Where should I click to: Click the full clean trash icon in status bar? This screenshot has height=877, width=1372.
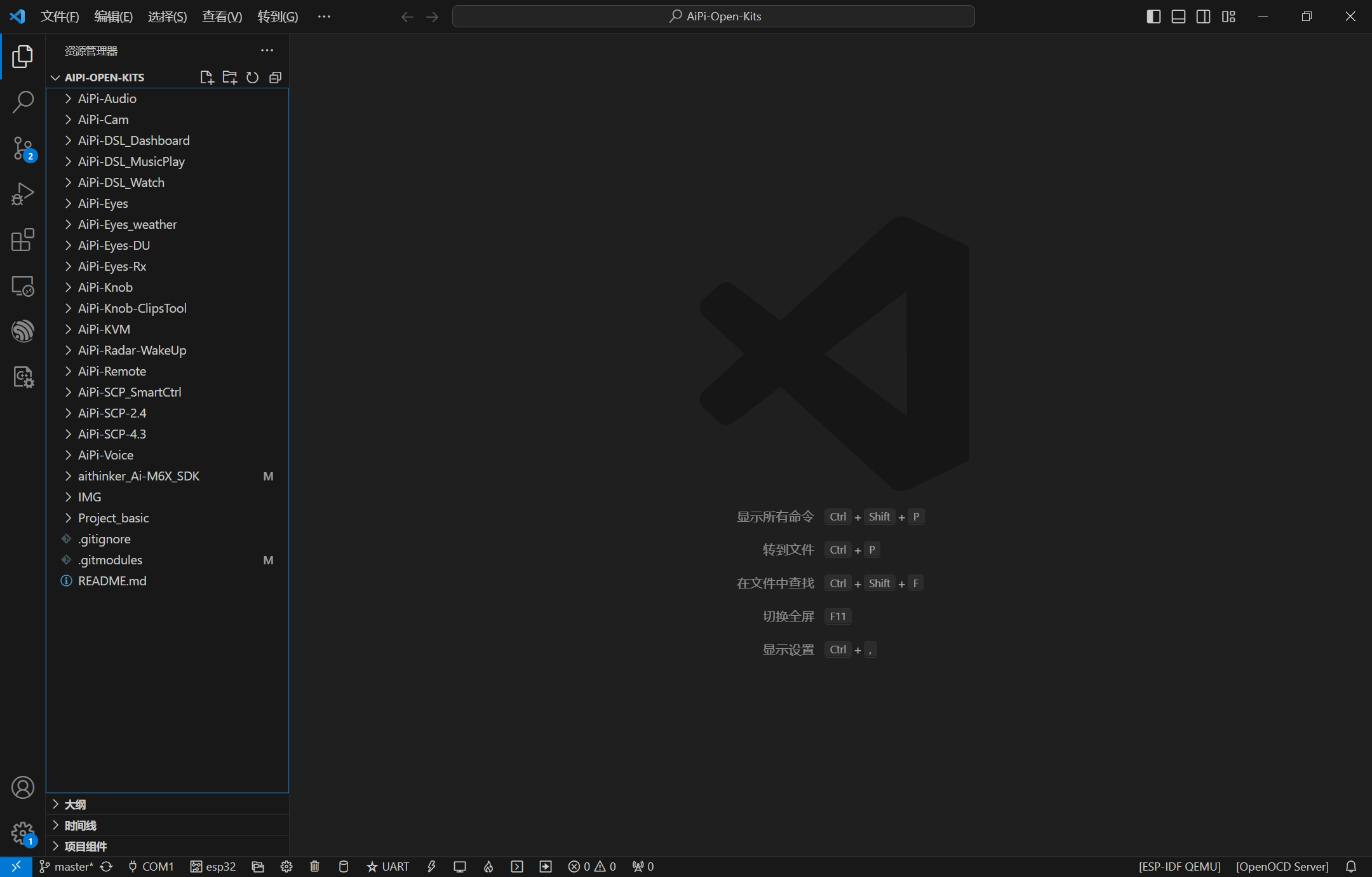pyautogui.click(x=314, y=867)
